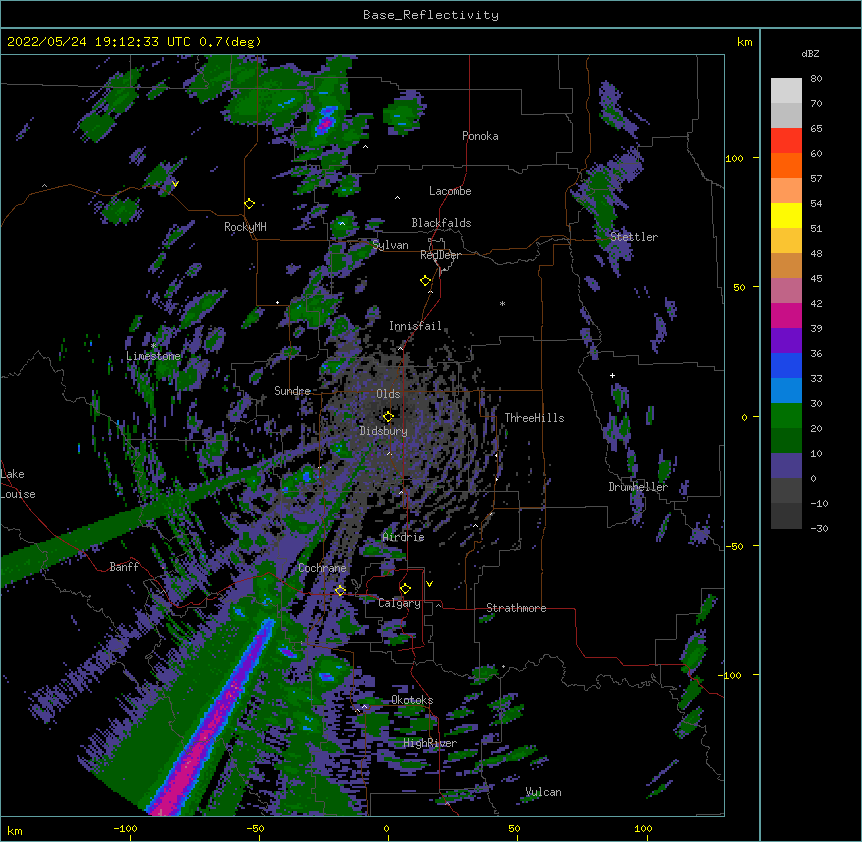
Task: Click the yellow V marker northwest of RockyMH
Action: 175,184
